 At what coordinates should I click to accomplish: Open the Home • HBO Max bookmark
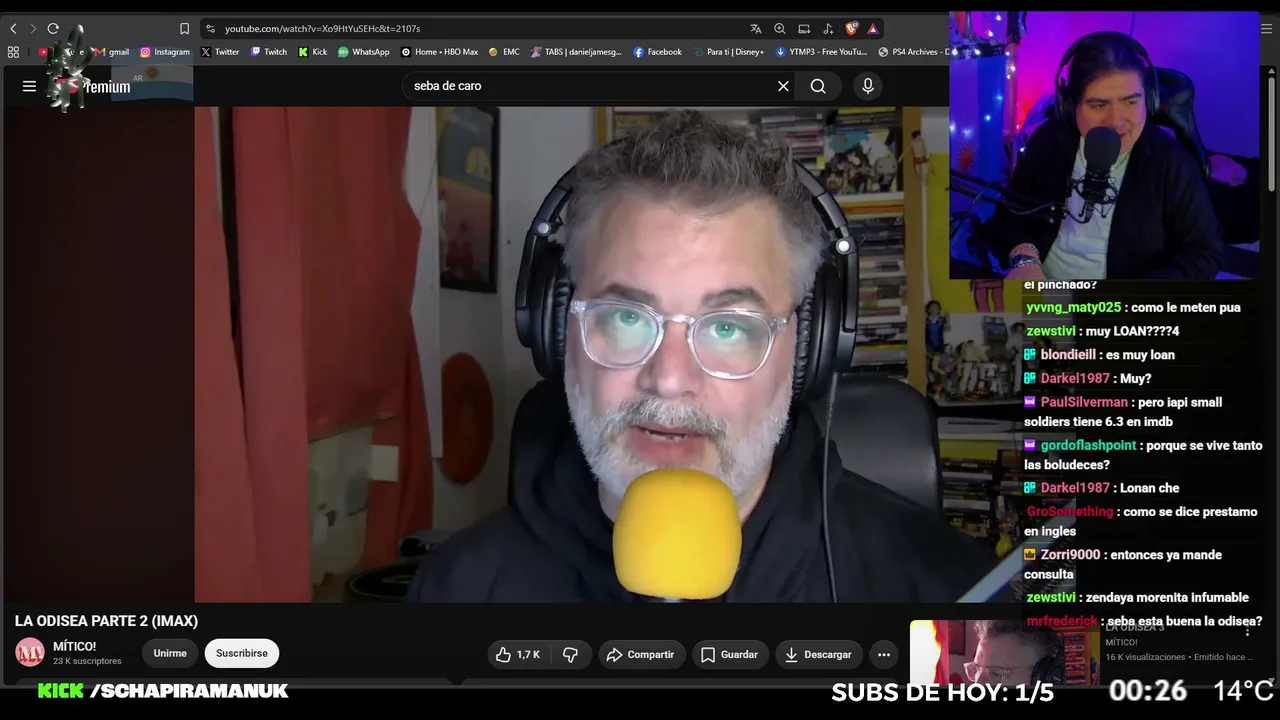coord(440,52)
